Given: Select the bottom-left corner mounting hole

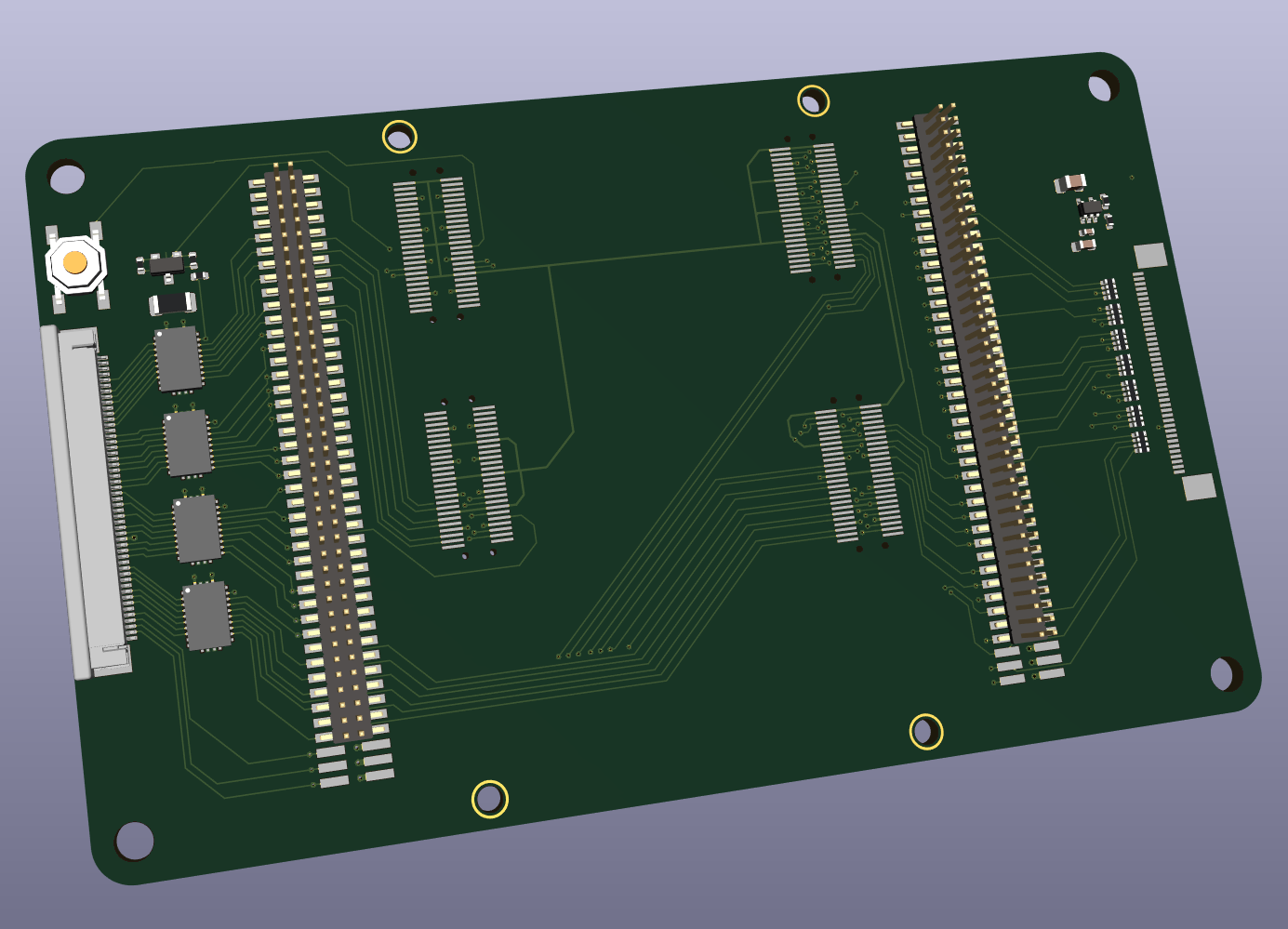Looking at the screenshot, I should [x=135, y=841].
